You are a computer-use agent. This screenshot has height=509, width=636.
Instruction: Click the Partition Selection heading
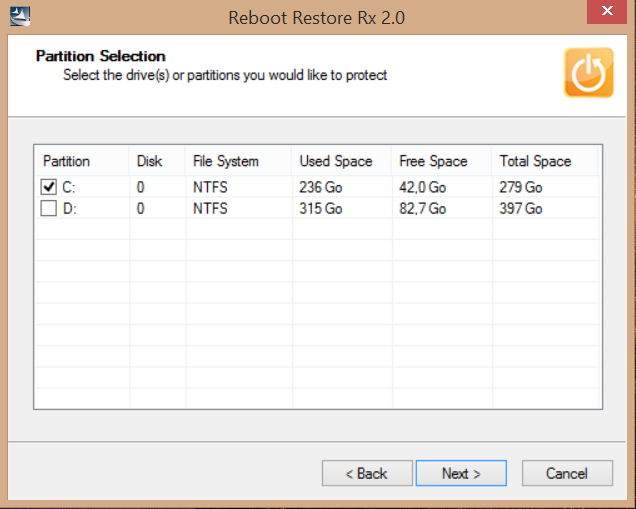point(101,56)
